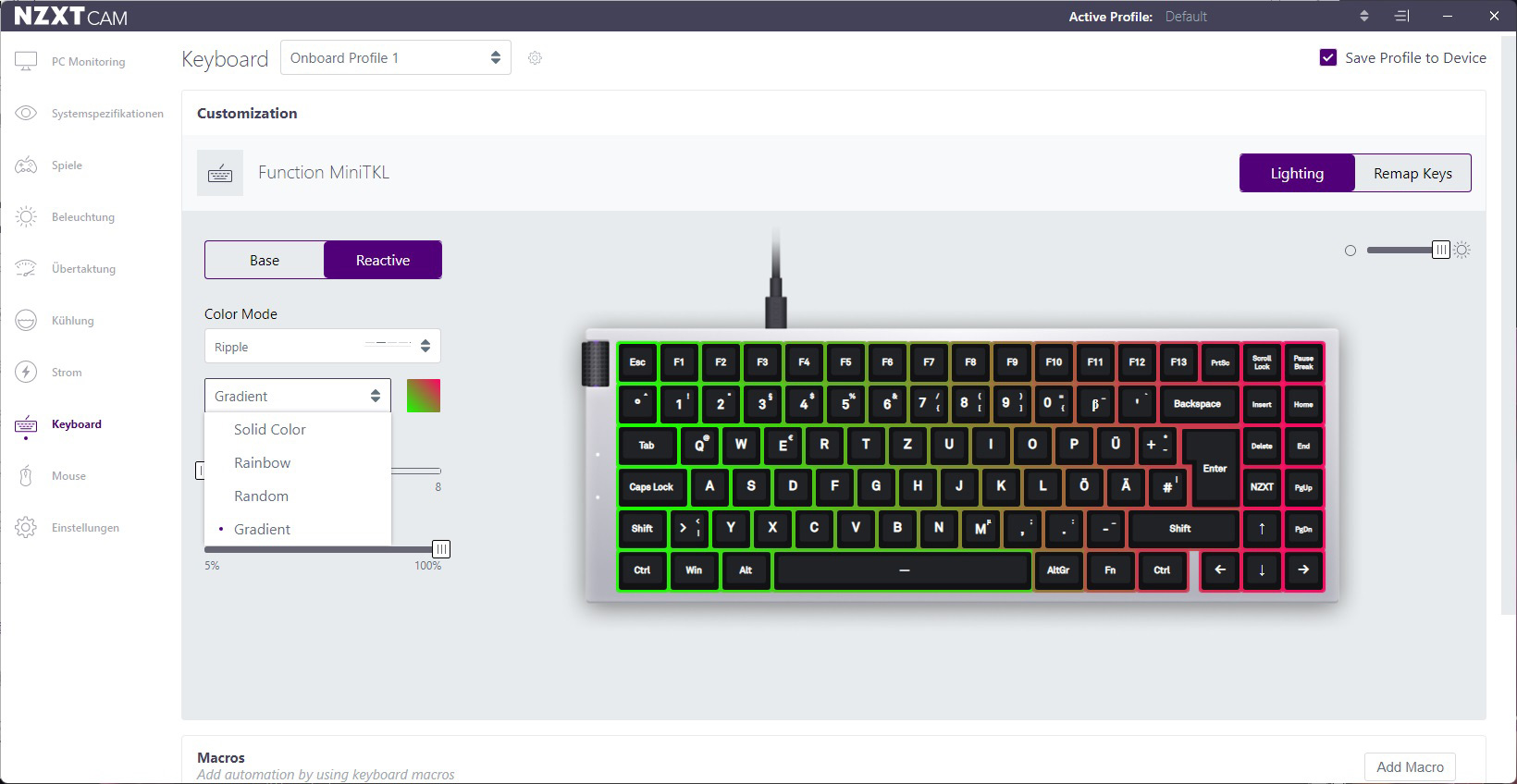Select the Delete key on keyboard image
The height and width of the screenshot is (784, 1517).
[x=1262, y=445]
